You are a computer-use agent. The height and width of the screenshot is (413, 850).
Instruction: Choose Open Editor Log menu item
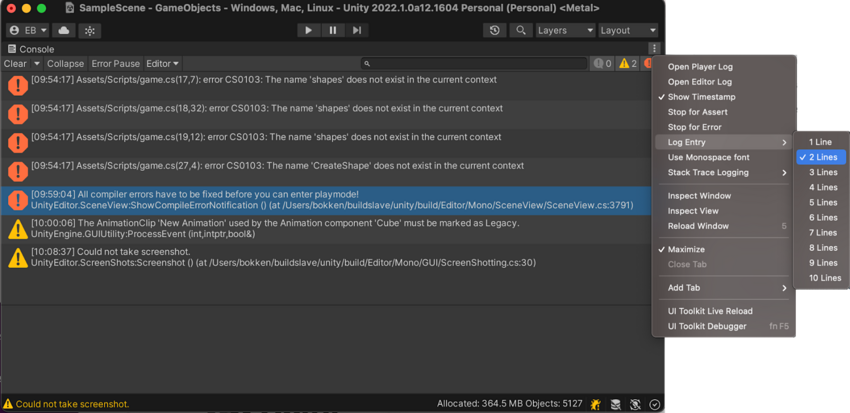coord(699,82)
